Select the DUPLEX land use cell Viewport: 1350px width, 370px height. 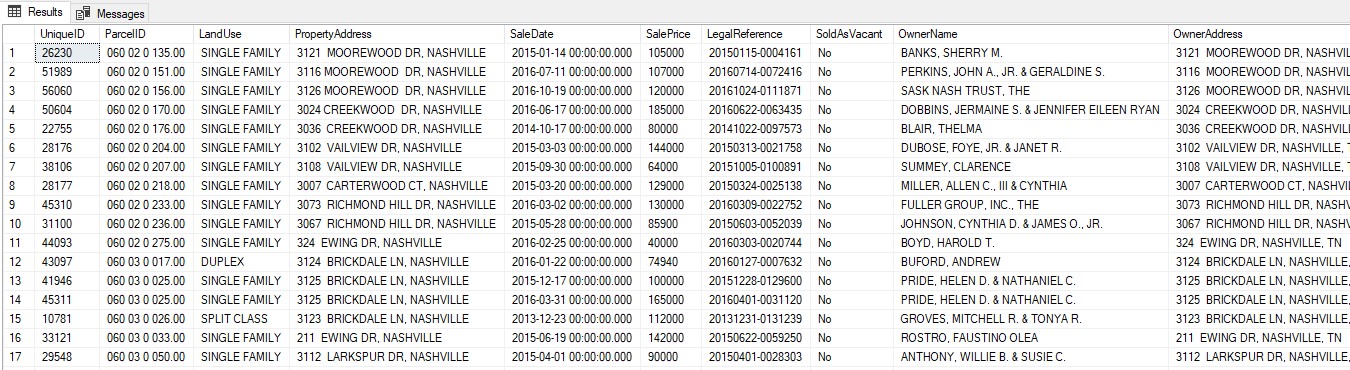(x=242, y=262)
